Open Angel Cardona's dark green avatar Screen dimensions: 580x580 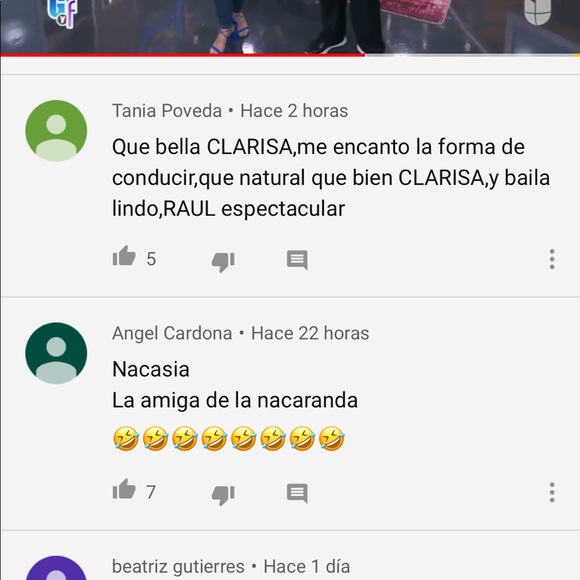pyautogui.click(x=56, y=353)
